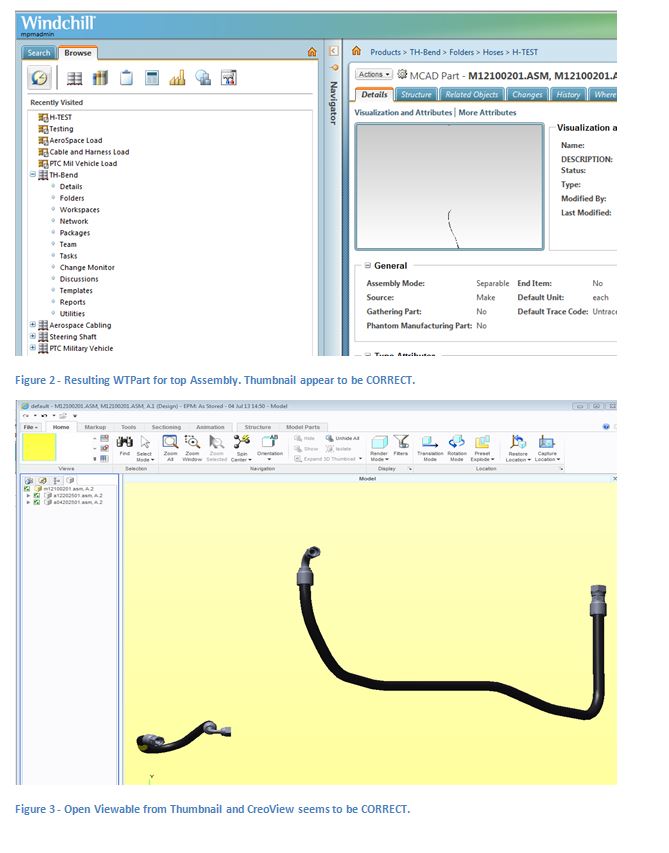
Task: Toggle checkbox for a04202501.asm in CreoView tree
Action: pyautogui.click(x=36, y=502)
